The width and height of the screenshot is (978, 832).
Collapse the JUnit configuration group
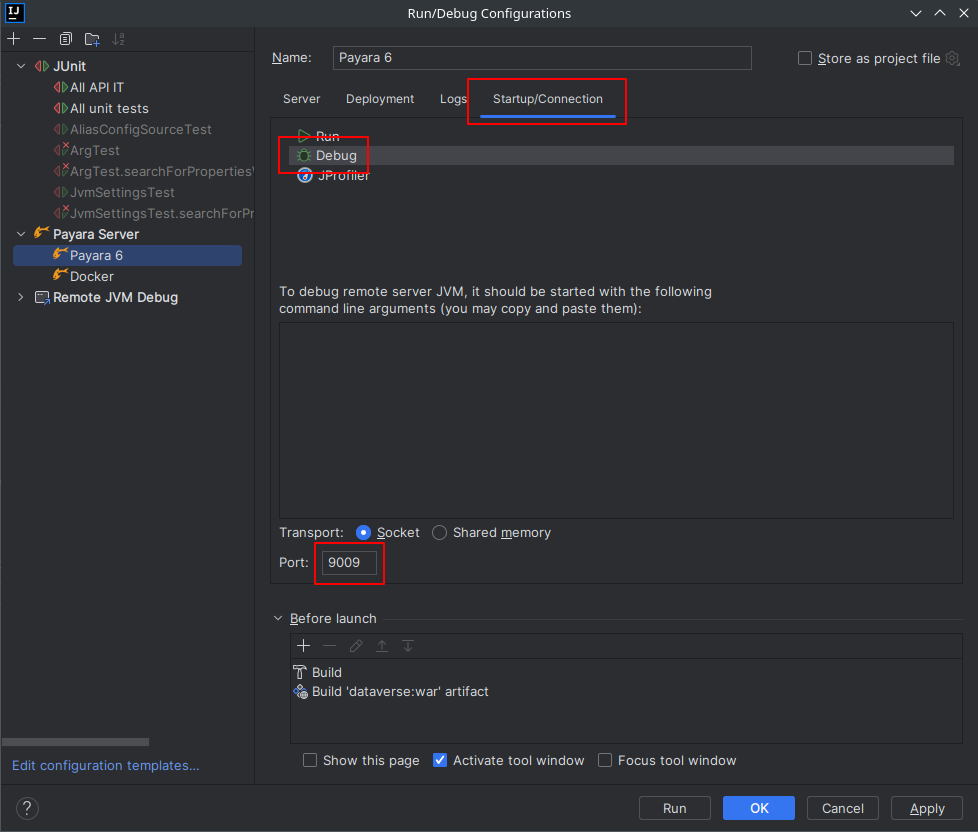[x=22, y=65]
